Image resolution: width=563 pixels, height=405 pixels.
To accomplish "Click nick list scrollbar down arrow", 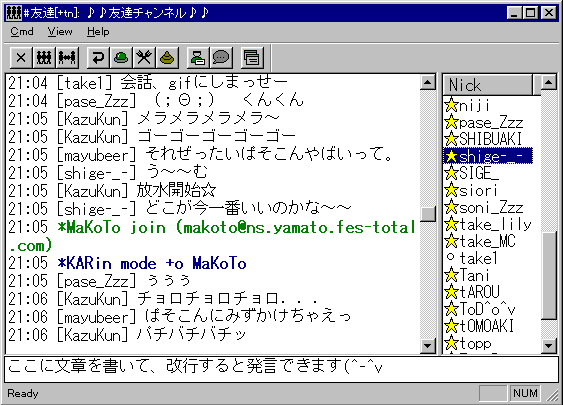I will click(x=548, y=346).
